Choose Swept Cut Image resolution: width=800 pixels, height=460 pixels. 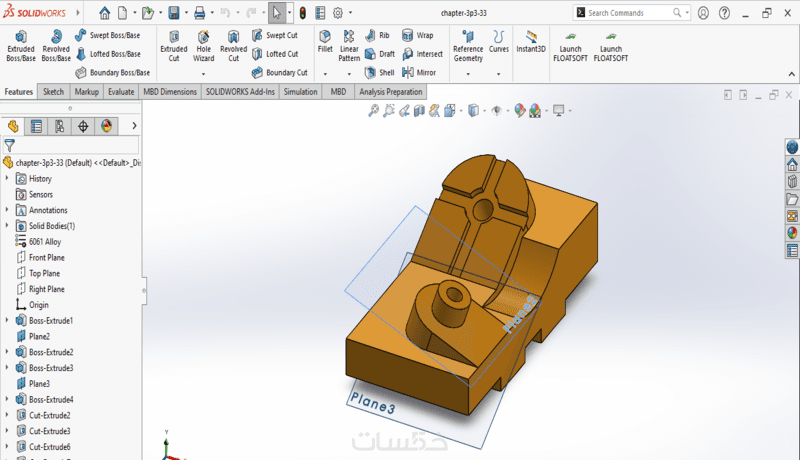[x=274, y=35]
